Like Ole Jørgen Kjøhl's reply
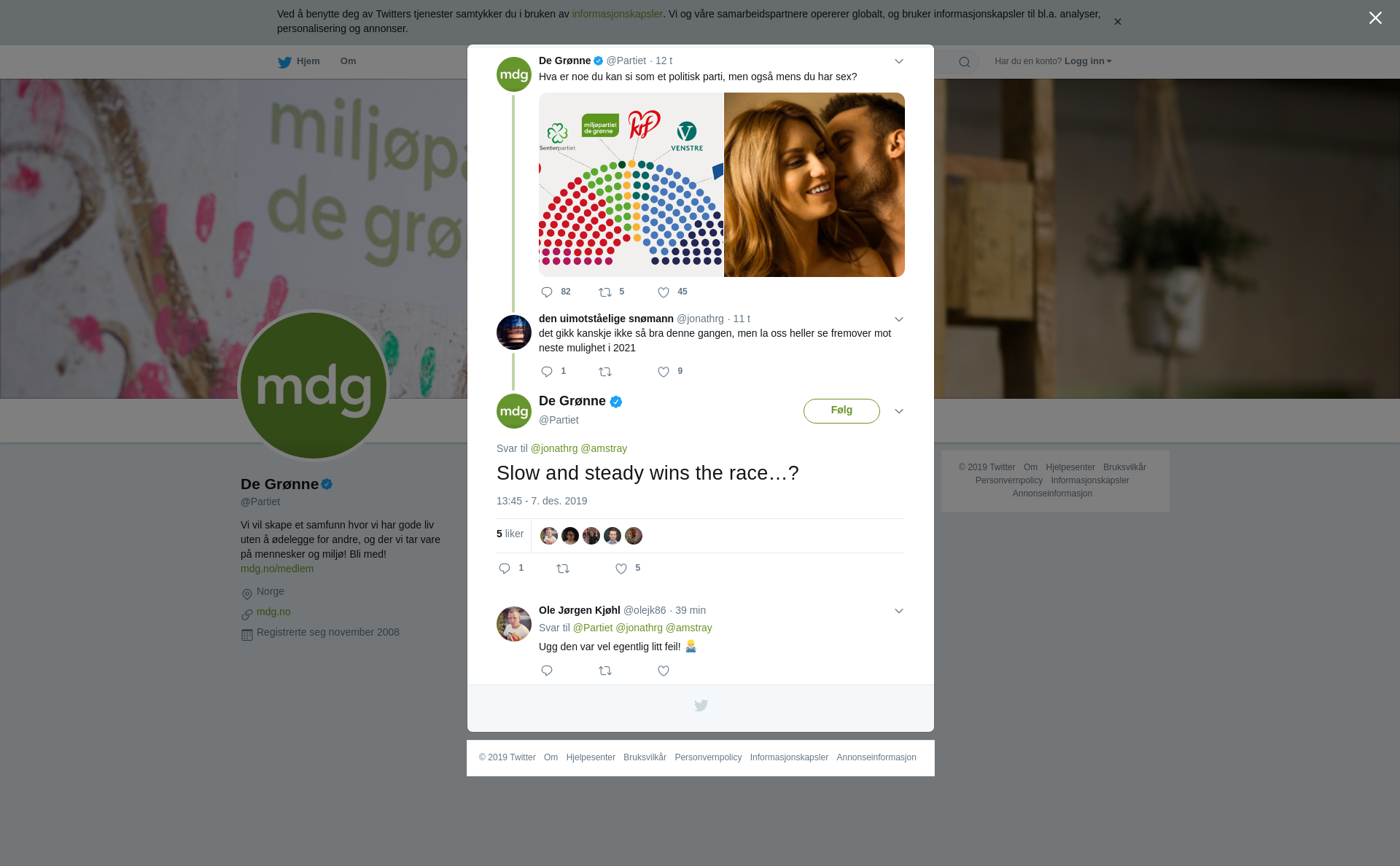1400x866 pixels. pyautogui.click(x=664, y=671)
